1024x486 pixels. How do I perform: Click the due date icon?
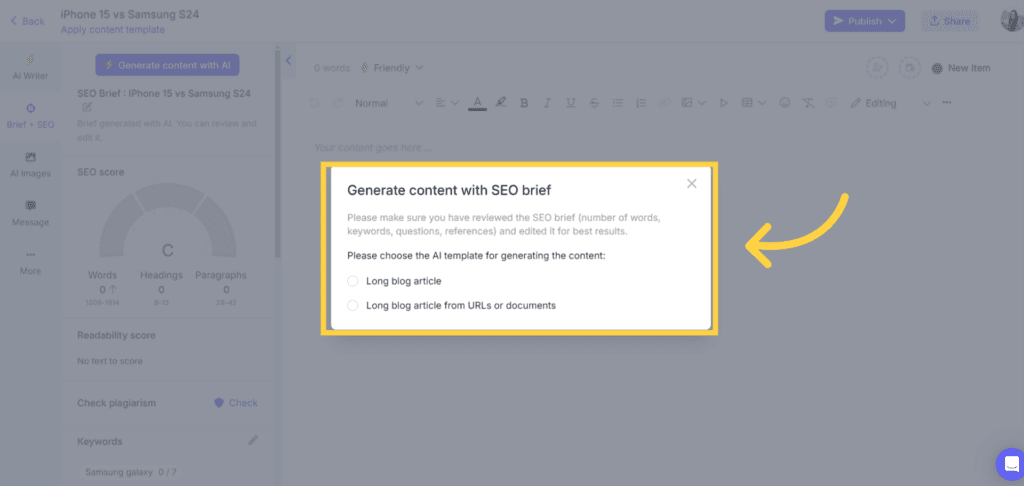(909, 68)
